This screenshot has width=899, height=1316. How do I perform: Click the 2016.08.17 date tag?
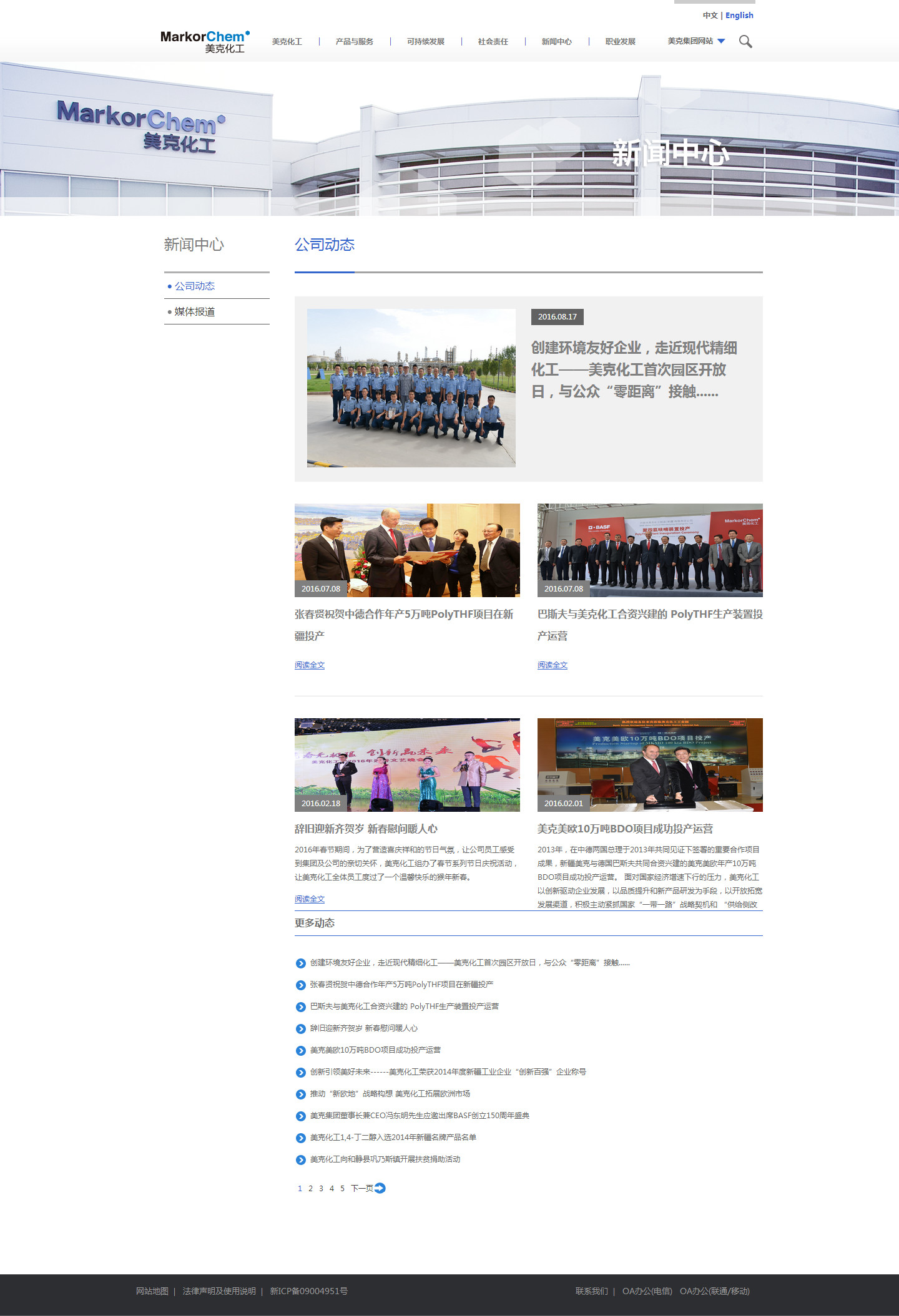coord(558,317)
